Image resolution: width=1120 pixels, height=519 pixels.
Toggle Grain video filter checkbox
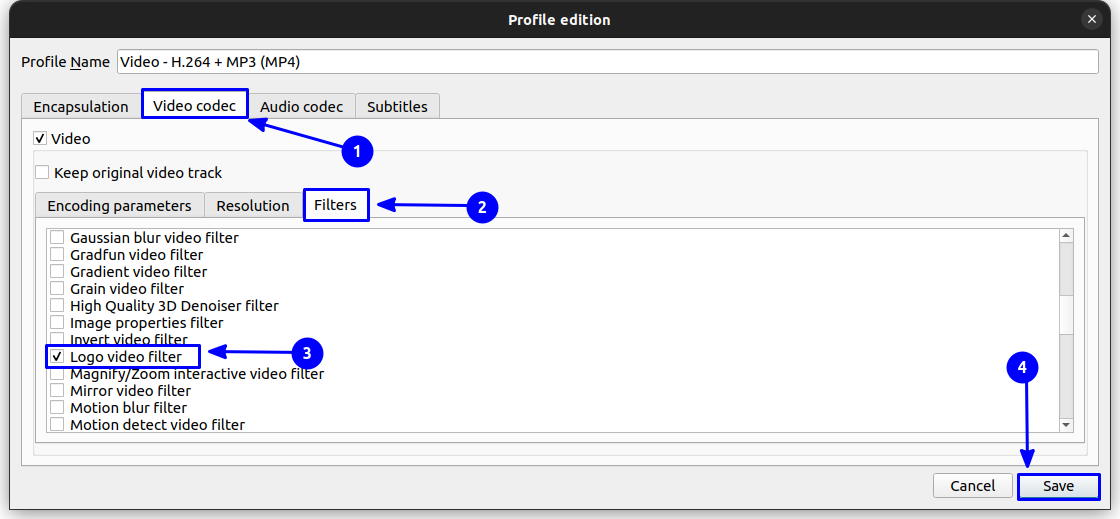(x=58, y=289)
